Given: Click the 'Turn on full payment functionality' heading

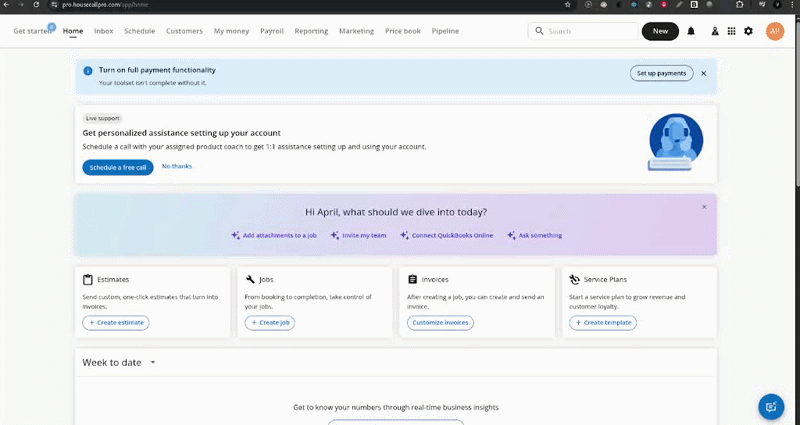Looking at the screenshot, I should [x=157, y=70].
